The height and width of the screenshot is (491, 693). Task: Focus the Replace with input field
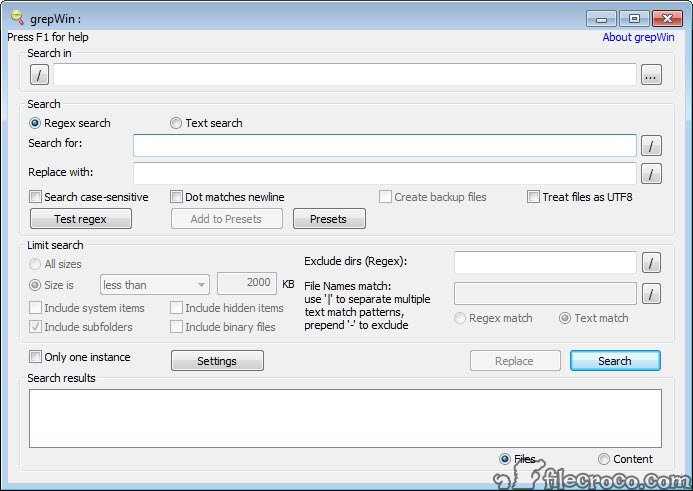385,173
